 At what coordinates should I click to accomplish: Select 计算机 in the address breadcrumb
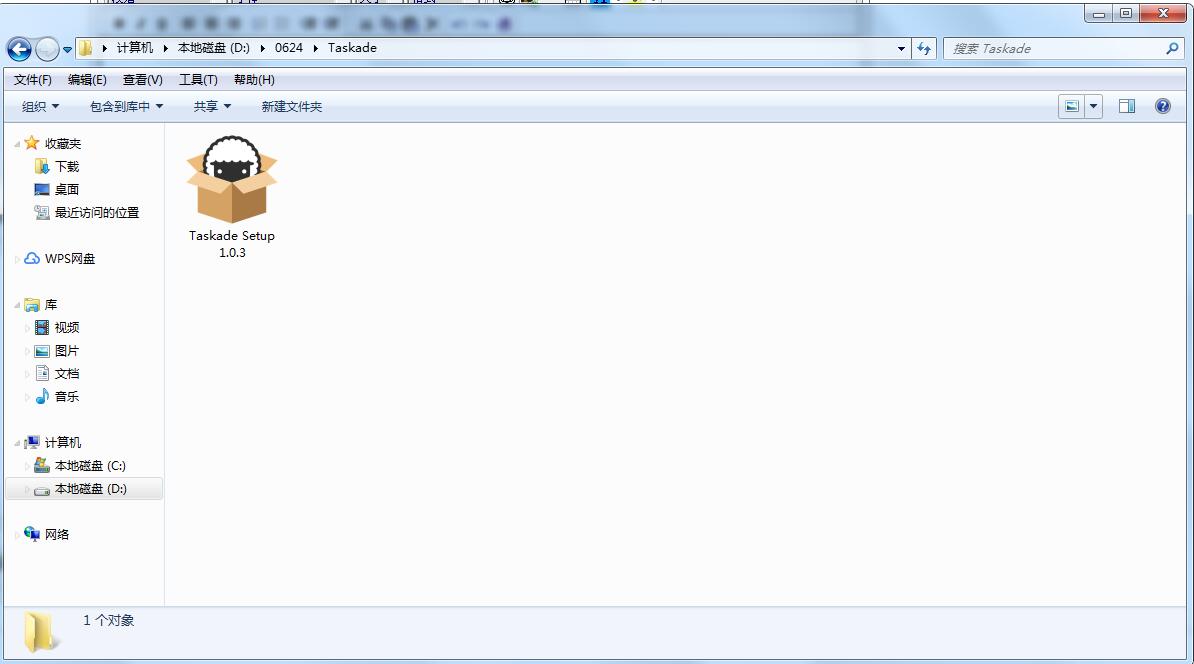(135, 47)
